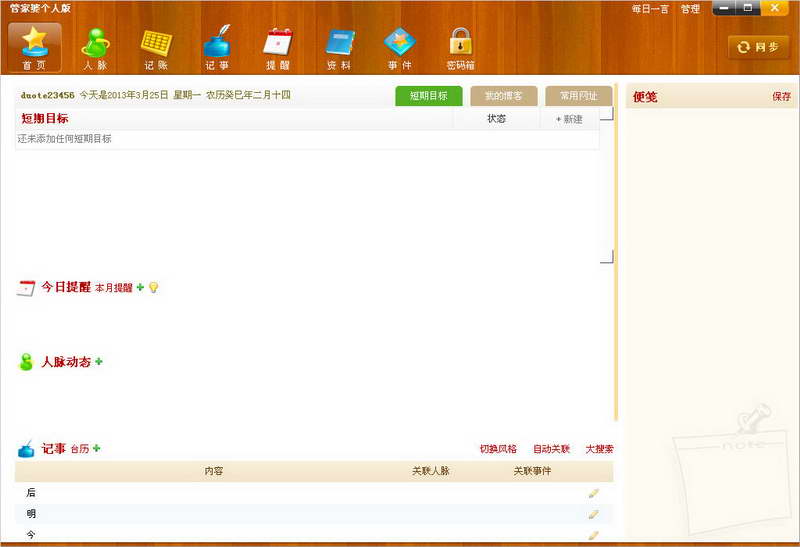
Task: Edit the 明 row with pencil icon
Action: click(593, 514)
